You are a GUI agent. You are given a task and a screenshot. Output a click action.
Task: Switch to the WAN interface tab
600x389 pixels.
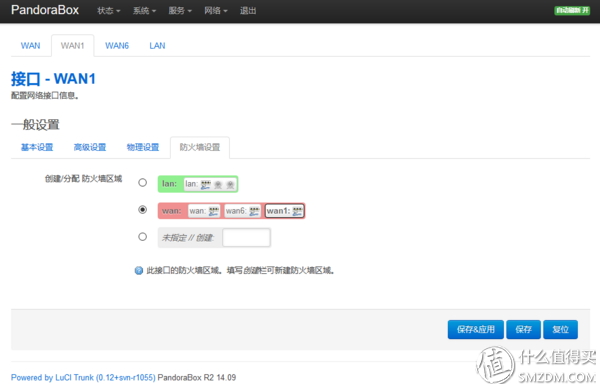point(31,46)
